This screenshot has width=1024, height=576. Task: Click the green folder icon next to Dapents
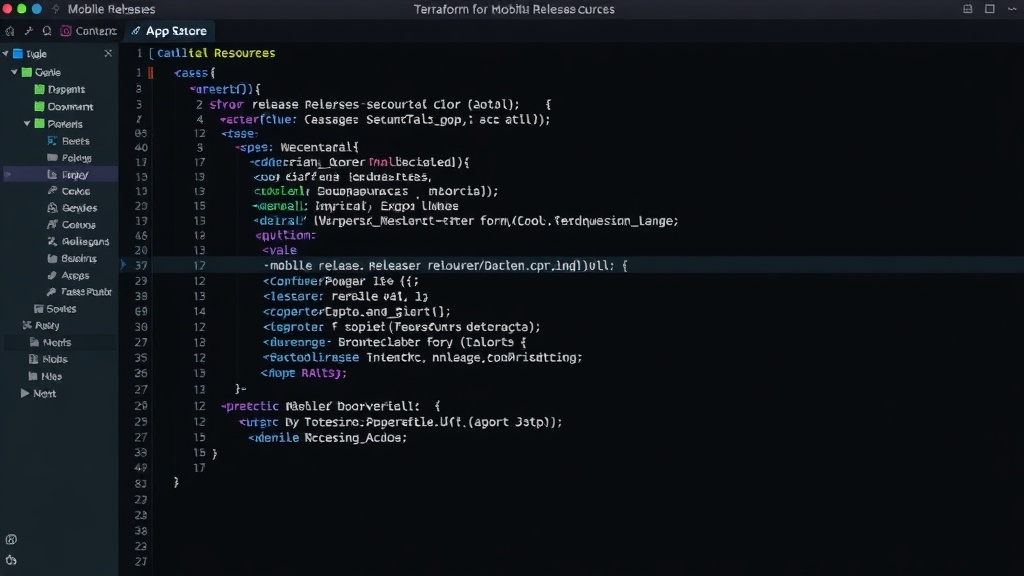39,89
